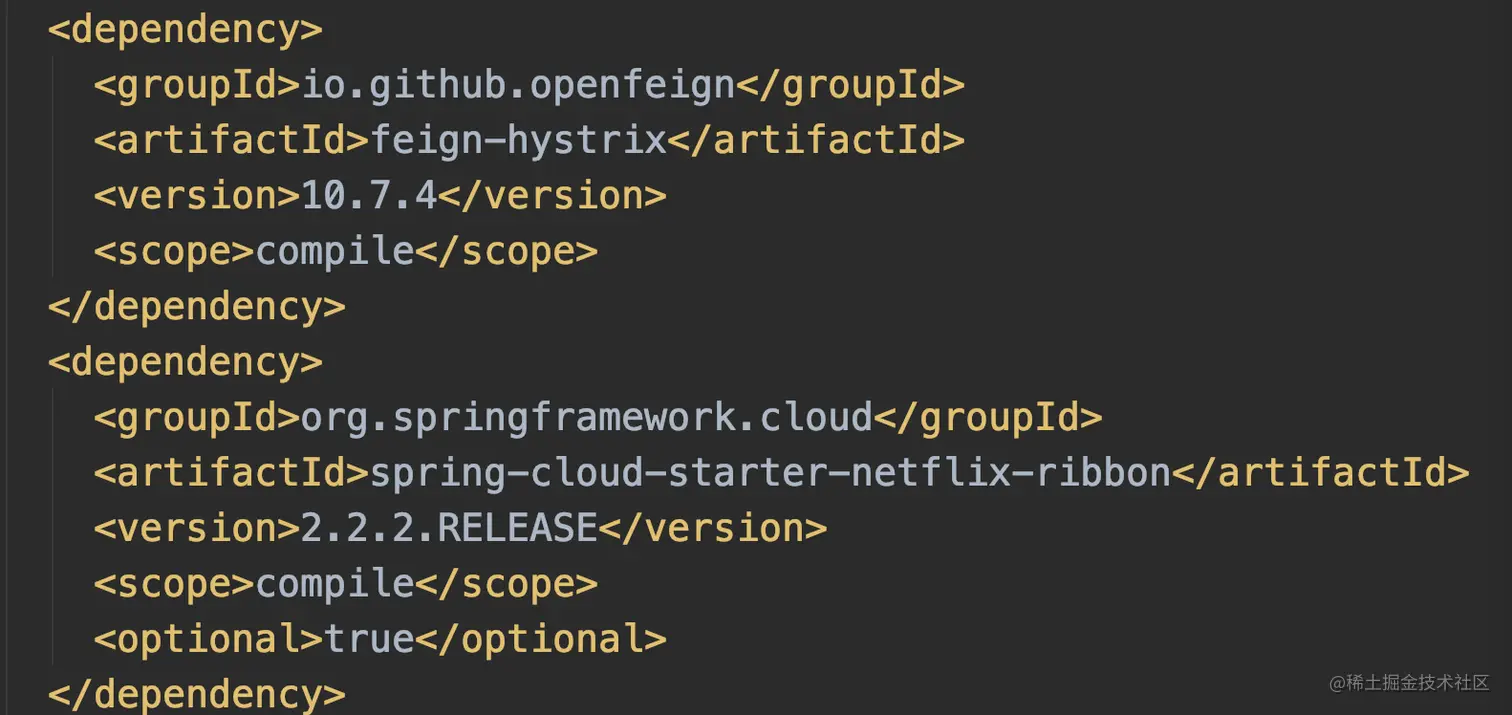Click org.springframework.cloud groupId value
Viewport: 1512px width, 715px height.
coord(587,418)
